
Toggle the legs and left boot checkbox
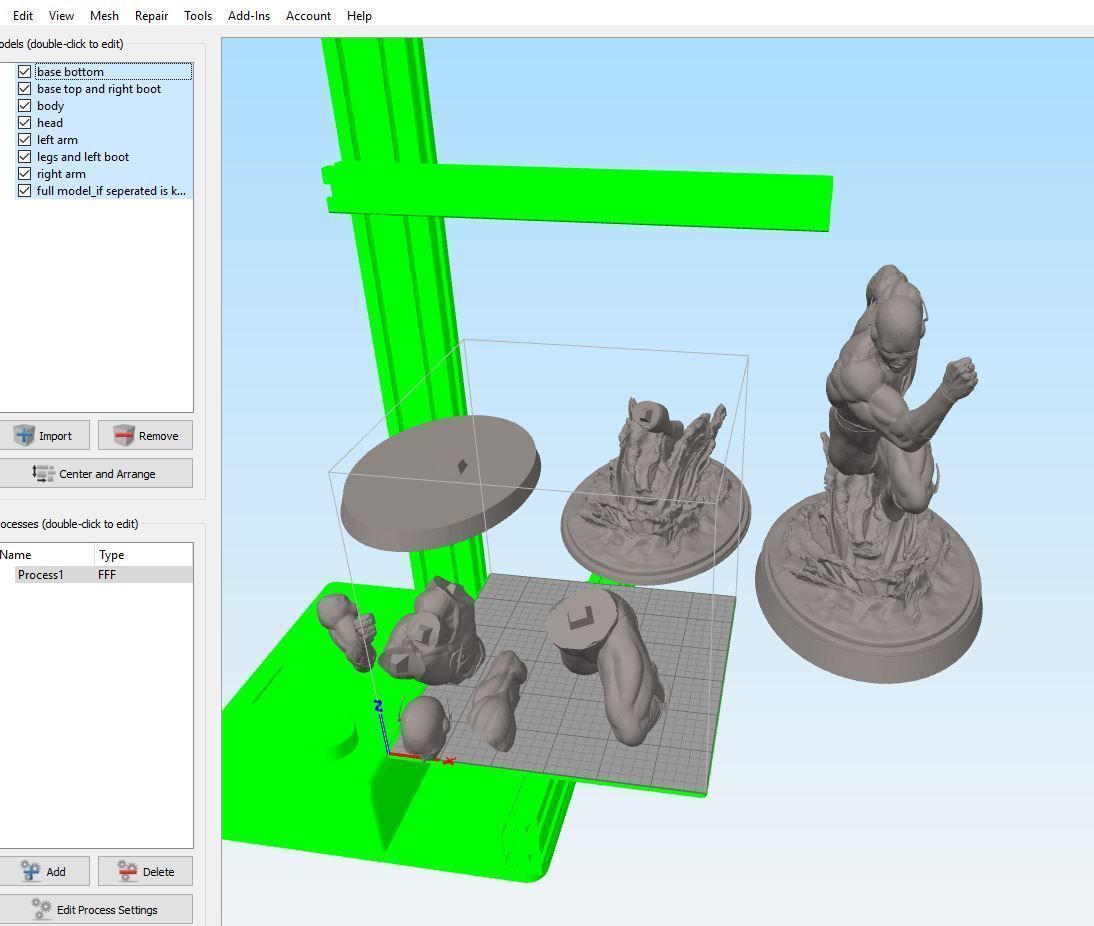click(x=24, y=156)
